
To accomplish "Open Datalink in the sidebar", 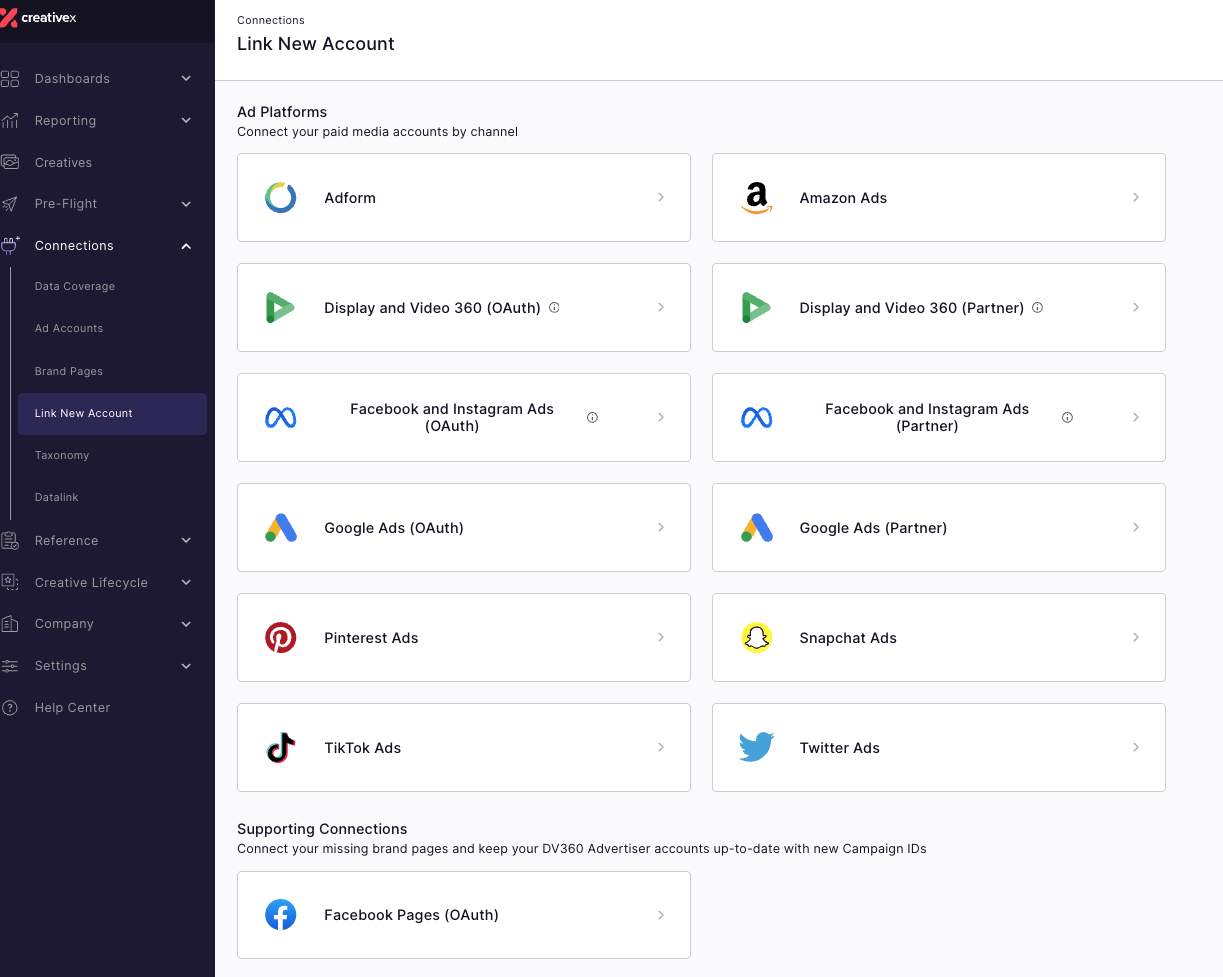I will 57,498.
